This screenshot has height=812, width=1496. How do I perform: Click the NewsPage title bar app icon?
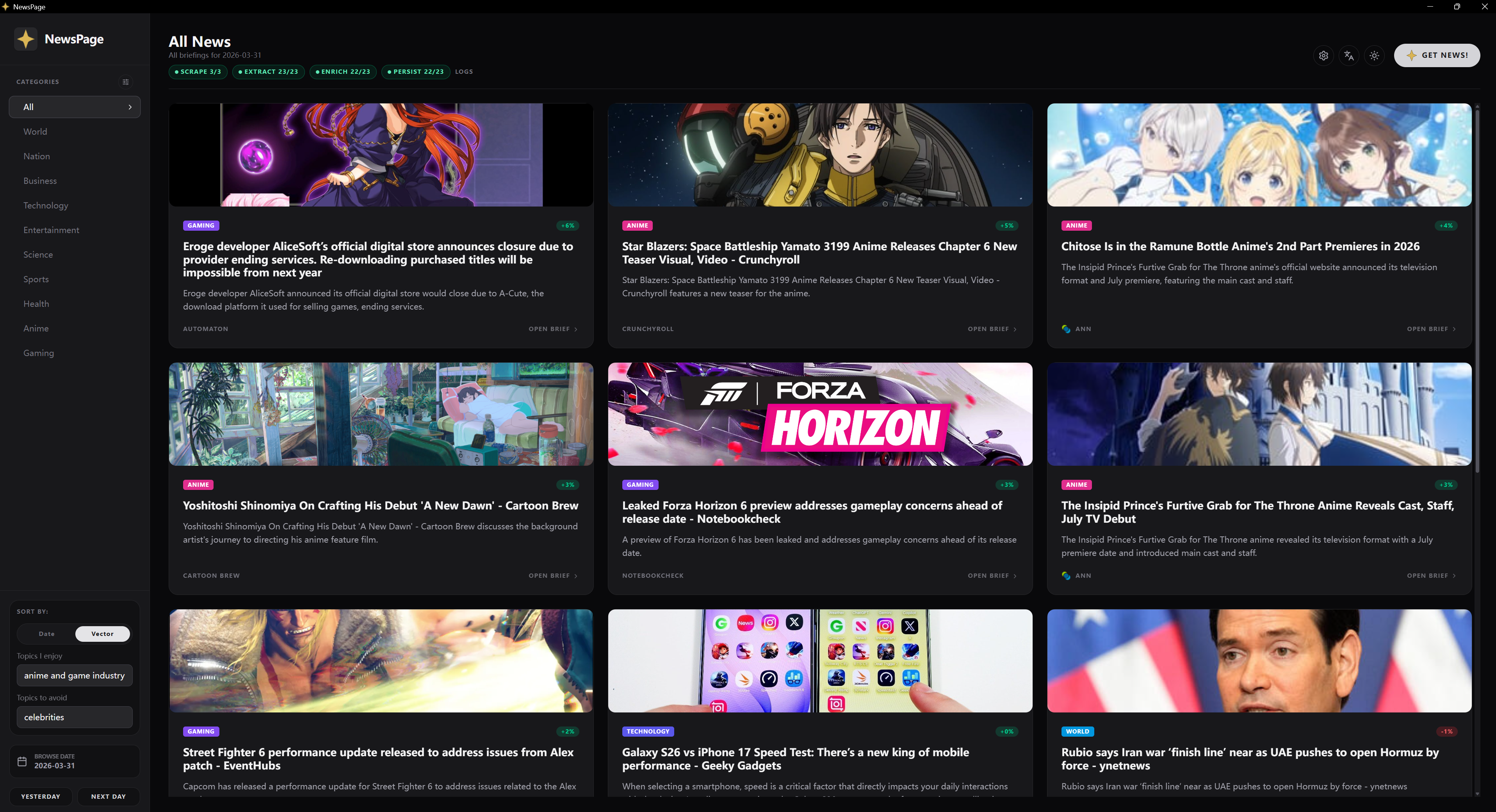click(5, 6)
